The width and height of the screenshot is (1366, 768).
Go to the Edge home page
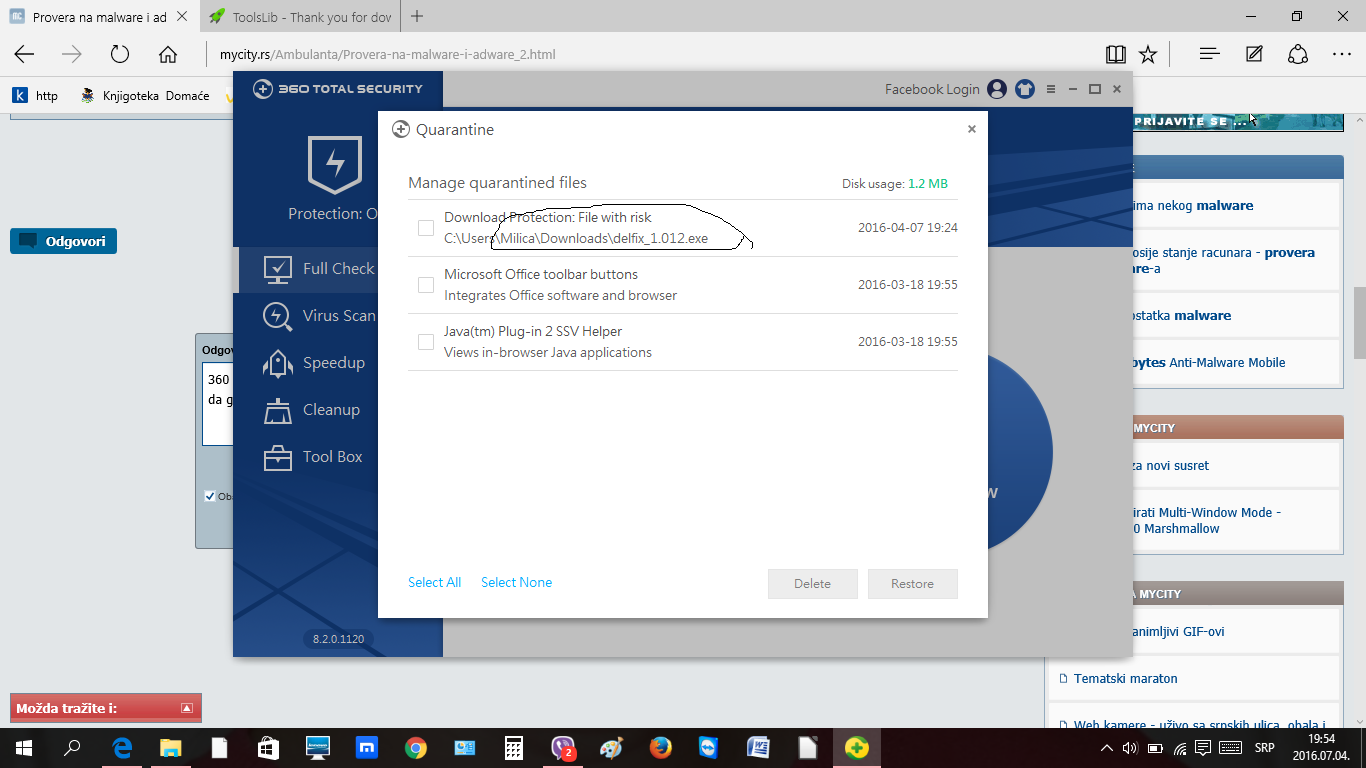168,54
